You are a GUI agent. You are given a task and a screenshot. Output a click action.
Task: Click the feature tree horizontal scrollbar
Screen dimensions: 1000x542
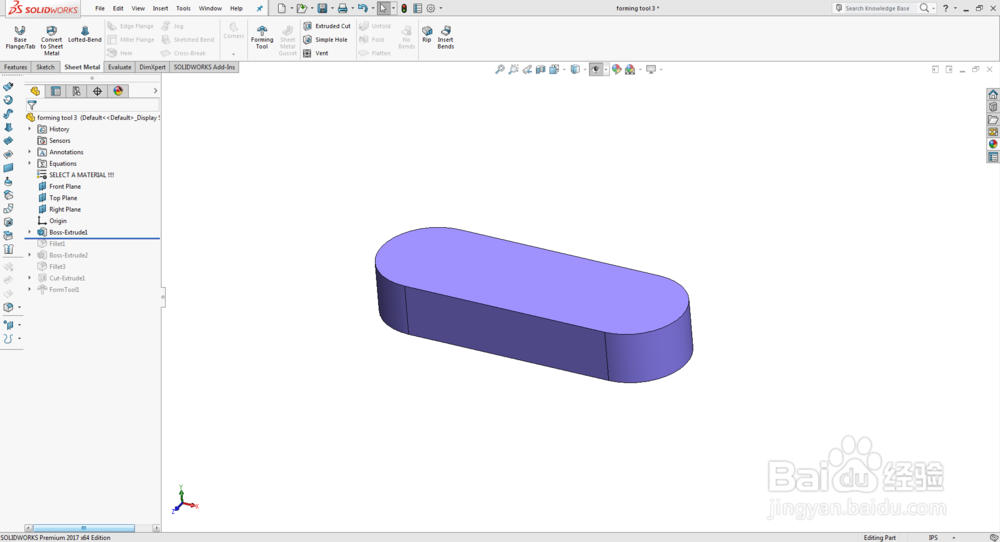click(x=84, y=528)
